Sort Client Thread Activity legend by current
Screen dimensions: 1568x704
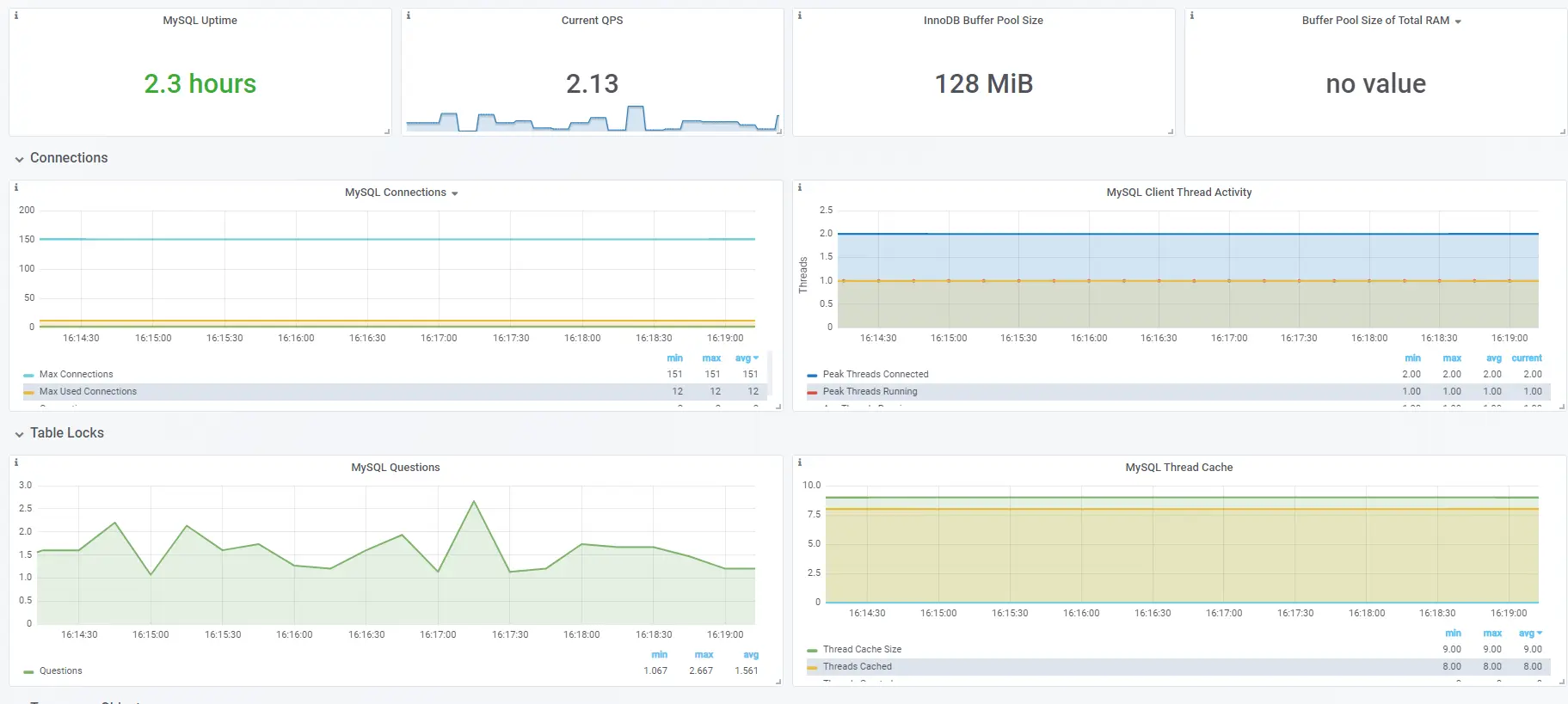coord(1527,358)
